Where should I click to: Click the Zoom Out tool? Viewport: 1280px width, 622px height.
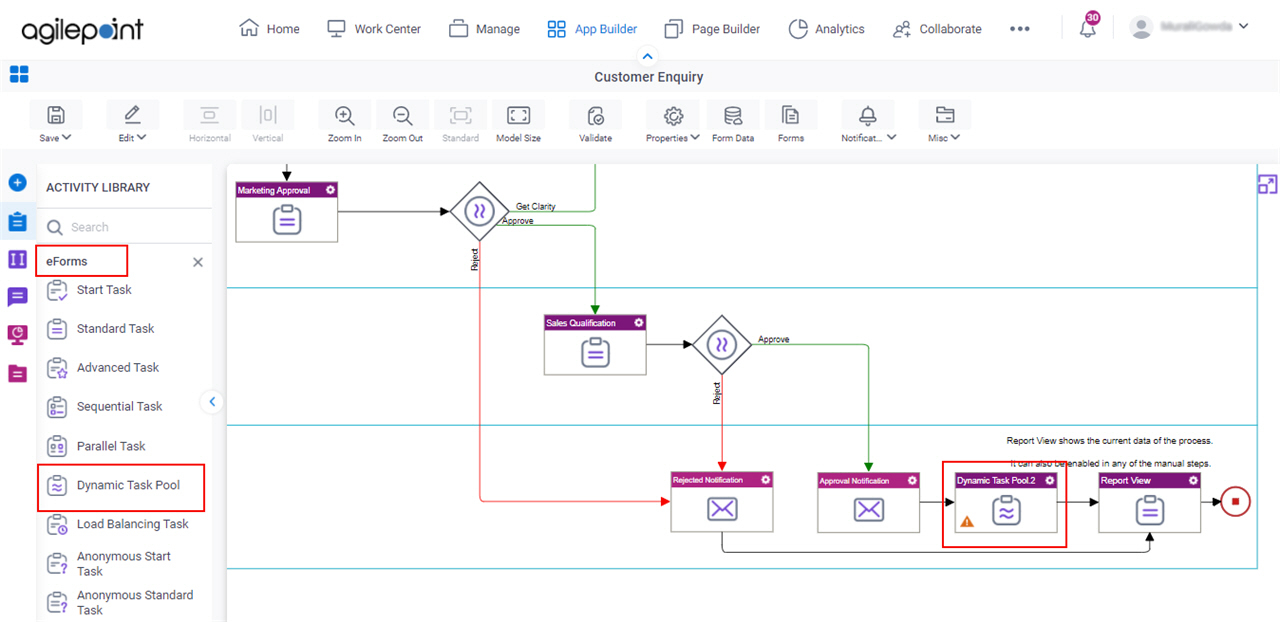(x=402, y=122)
